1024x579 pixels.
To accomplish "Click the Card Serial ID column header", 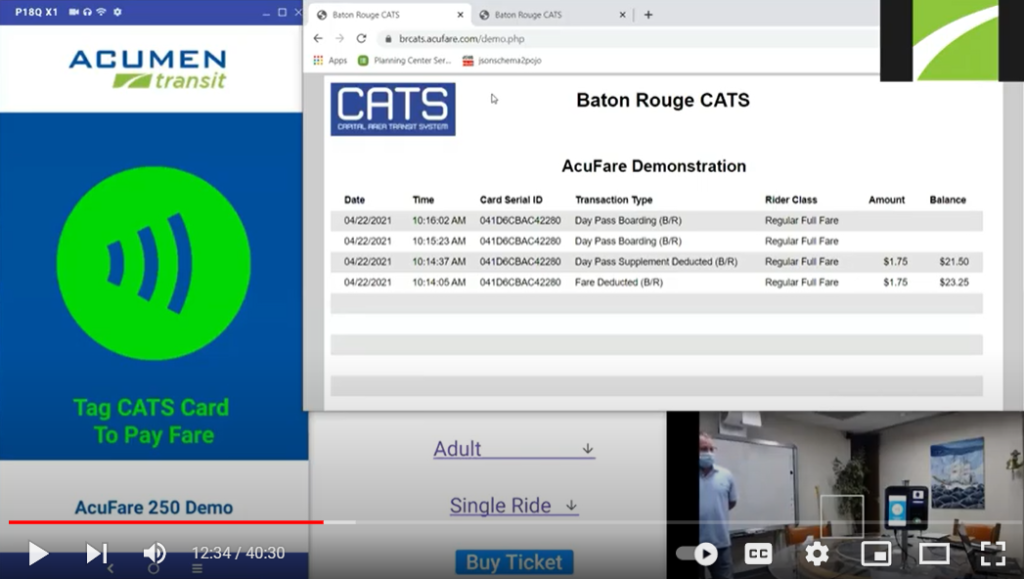I will (x=511, y=200).
